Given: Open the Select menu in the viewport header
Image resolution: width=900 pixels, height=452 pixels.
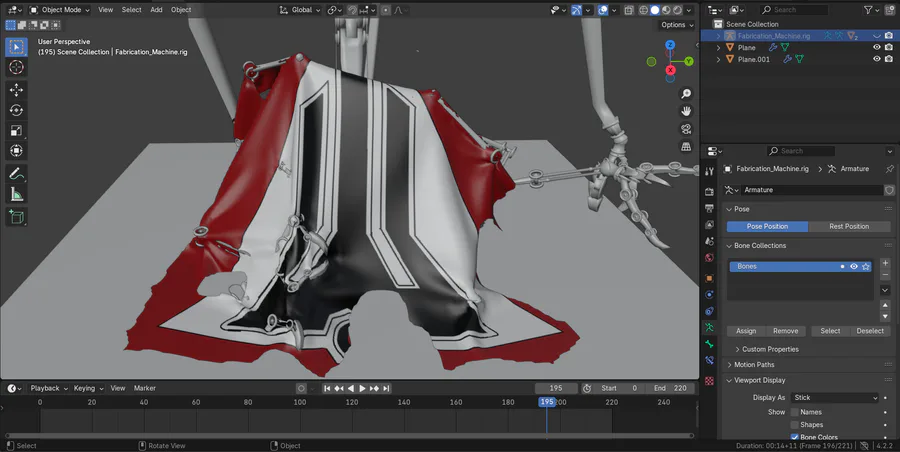Looking at the screenshot, I should (131, 10).
